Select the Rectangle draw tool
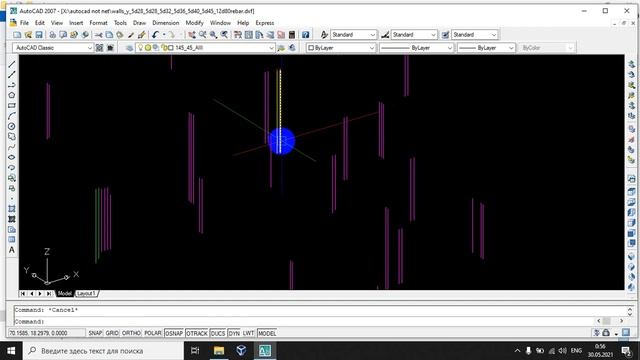 click(x=12, y=106)
